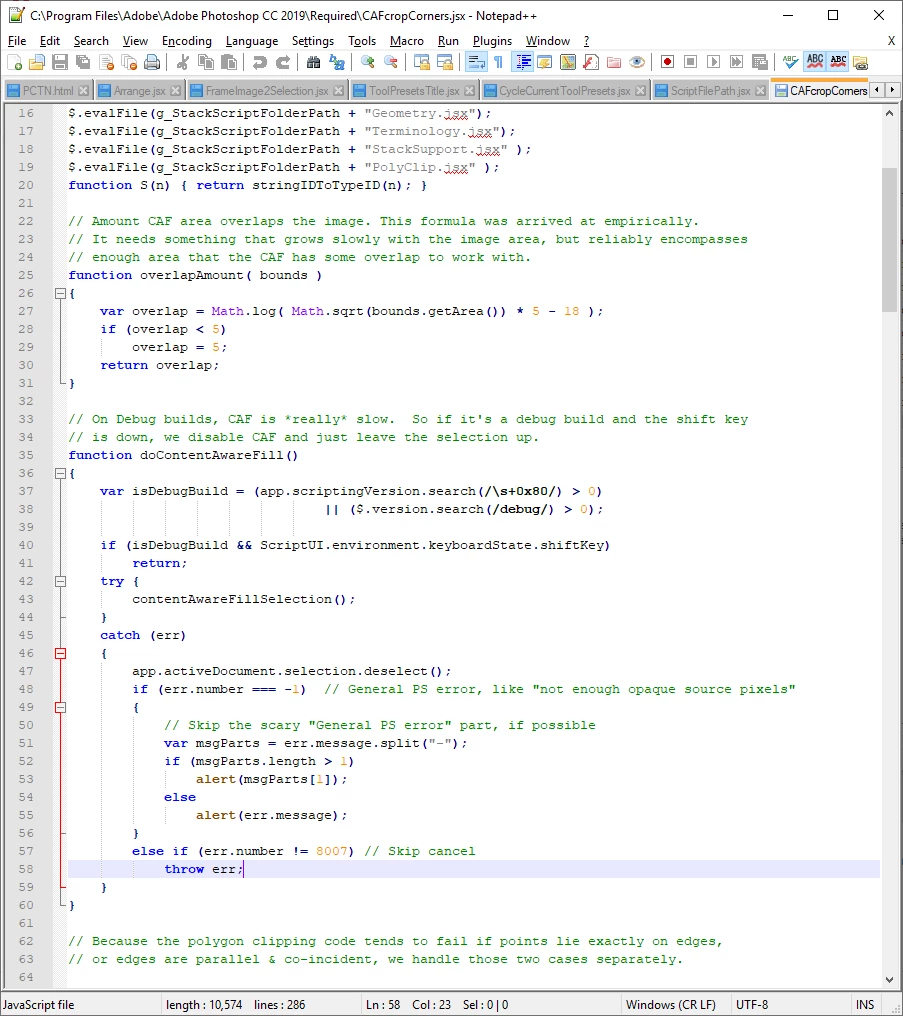Click the Synchronize Horizontal Scrolling icon
903x1016 pixels.
pos(444,62)
